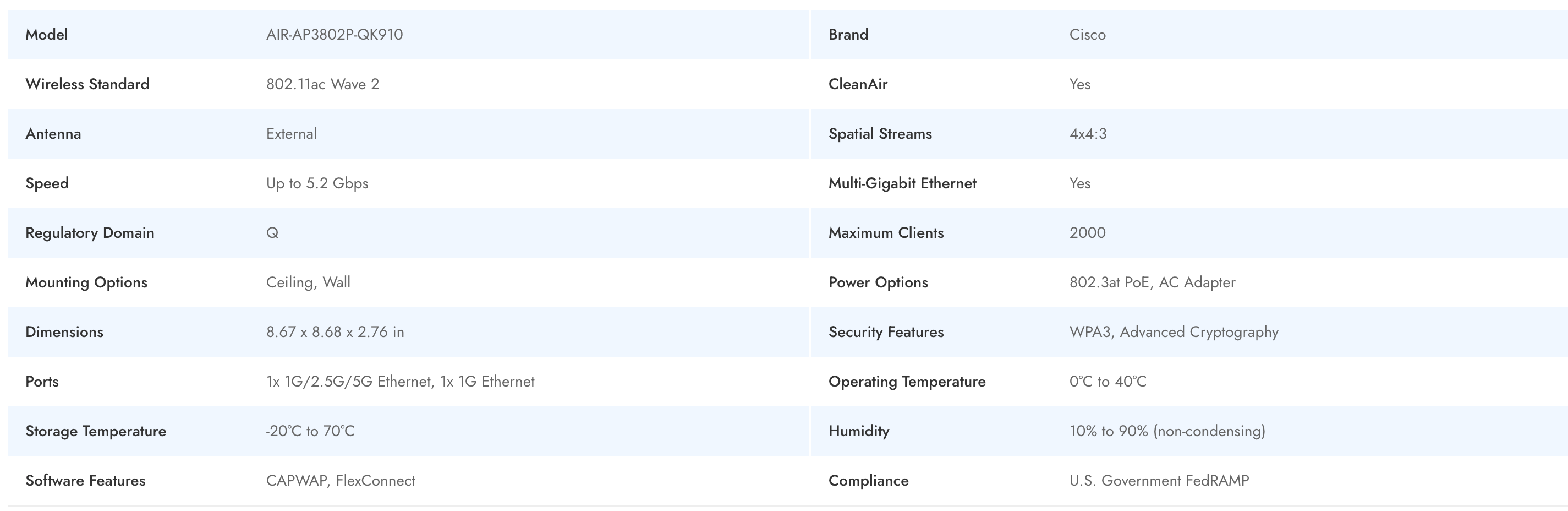
Task: Click the Ports value listing Ethernet ports
Action: coord(400,382)
